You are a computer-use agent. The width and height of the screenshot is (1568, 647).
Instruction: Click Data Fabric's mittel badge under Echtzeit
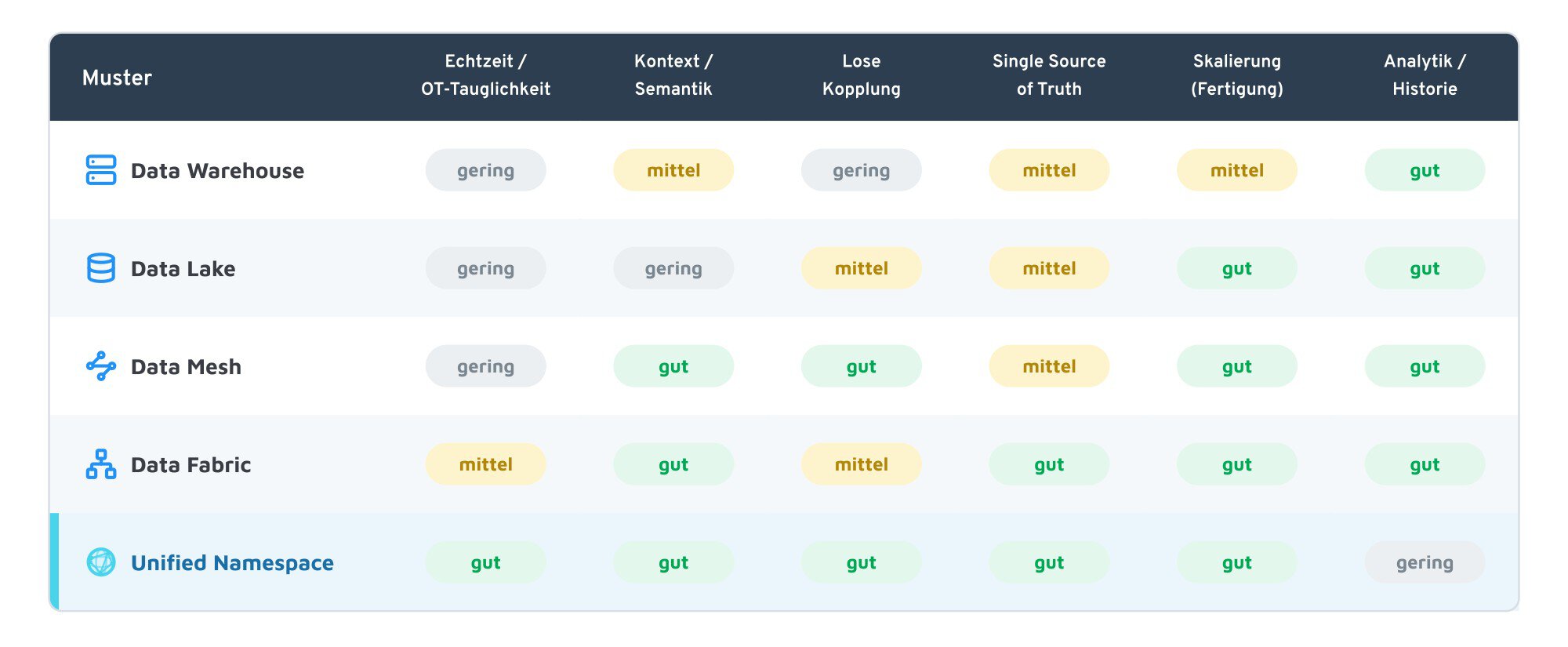(x=486, y=464)
